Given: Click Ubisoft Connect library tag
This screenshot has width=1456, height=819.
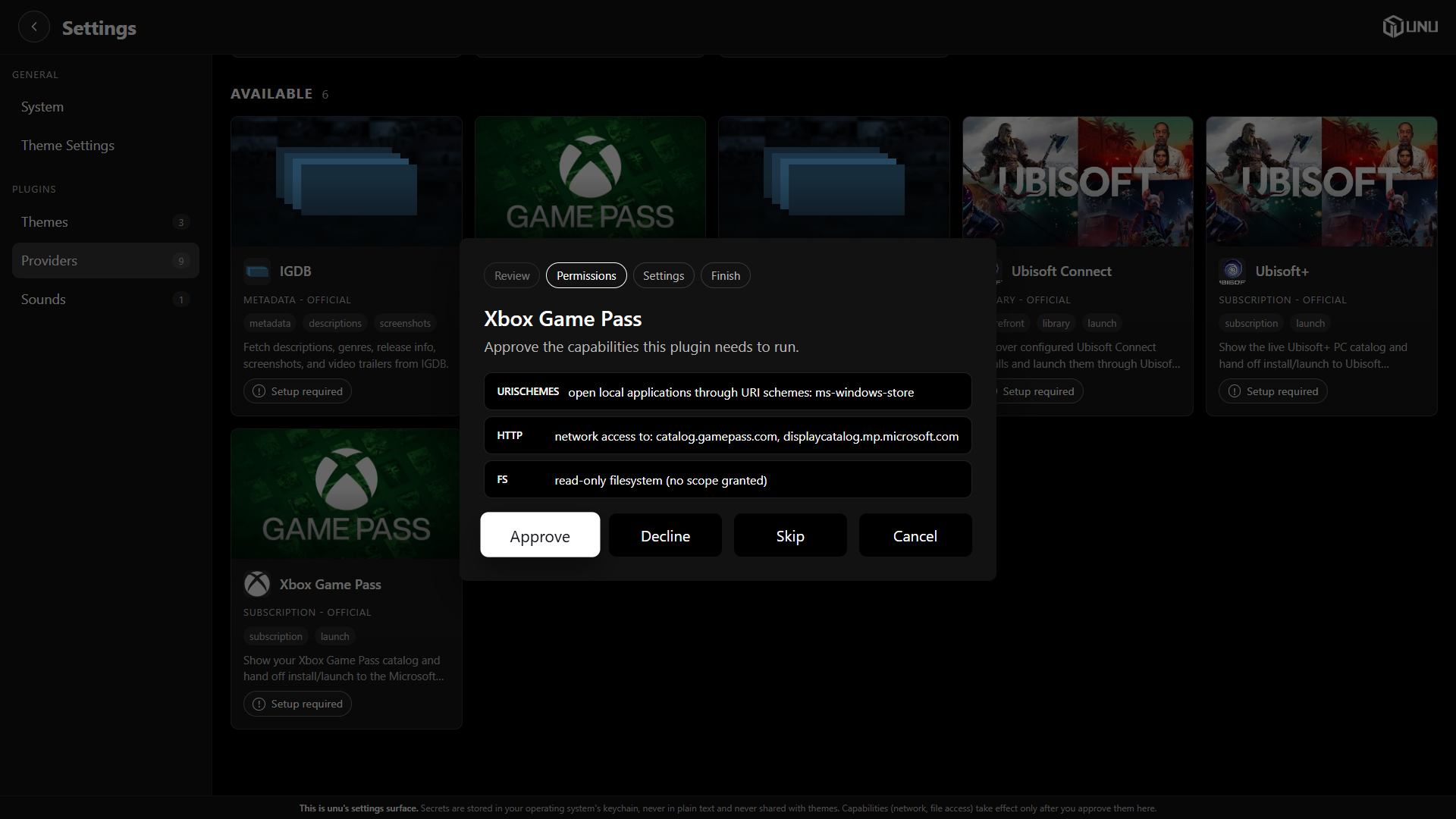Looking at the screenshot, I should [x=1056, y=323].
